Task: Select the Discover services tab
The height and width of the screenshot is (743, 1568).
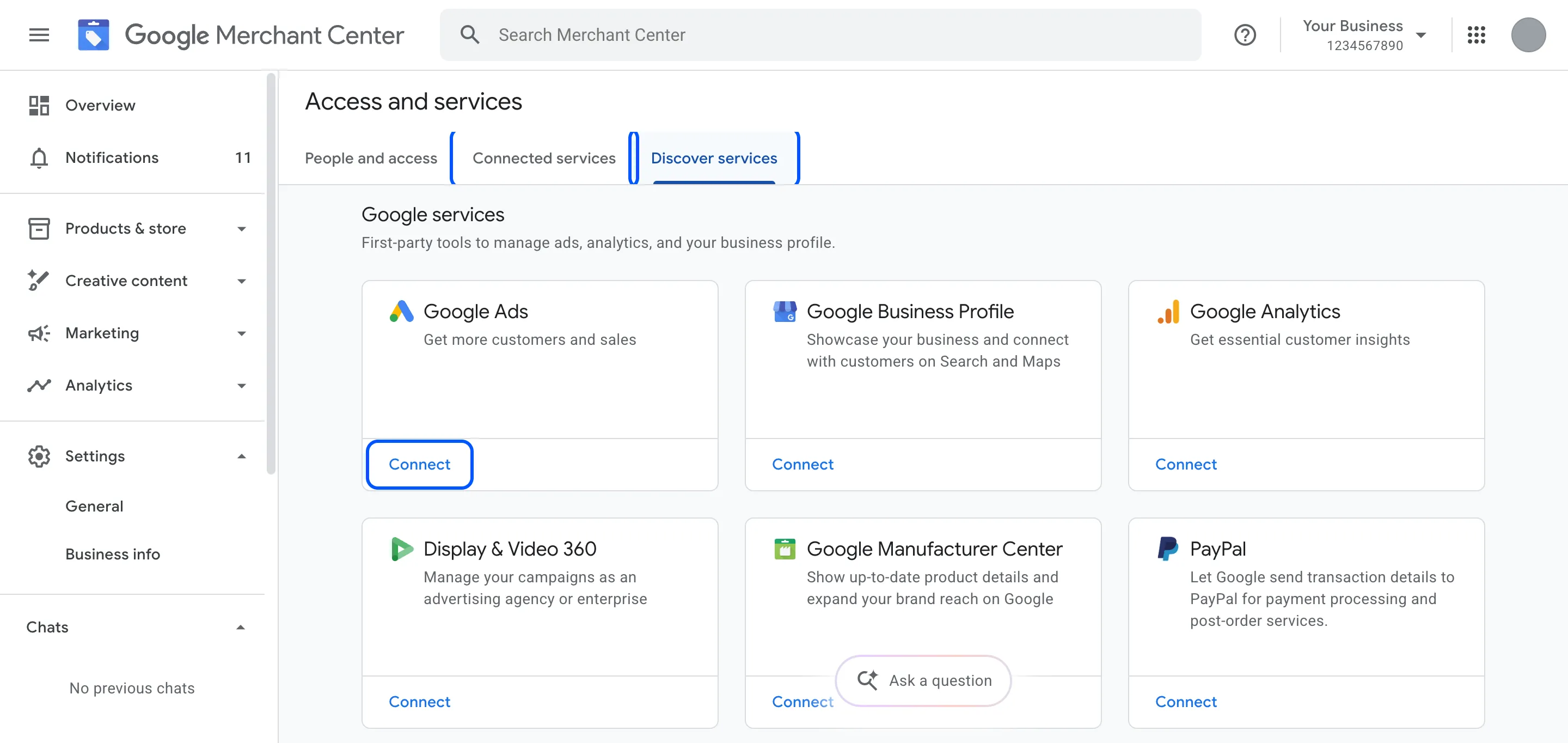Action: 714,159
